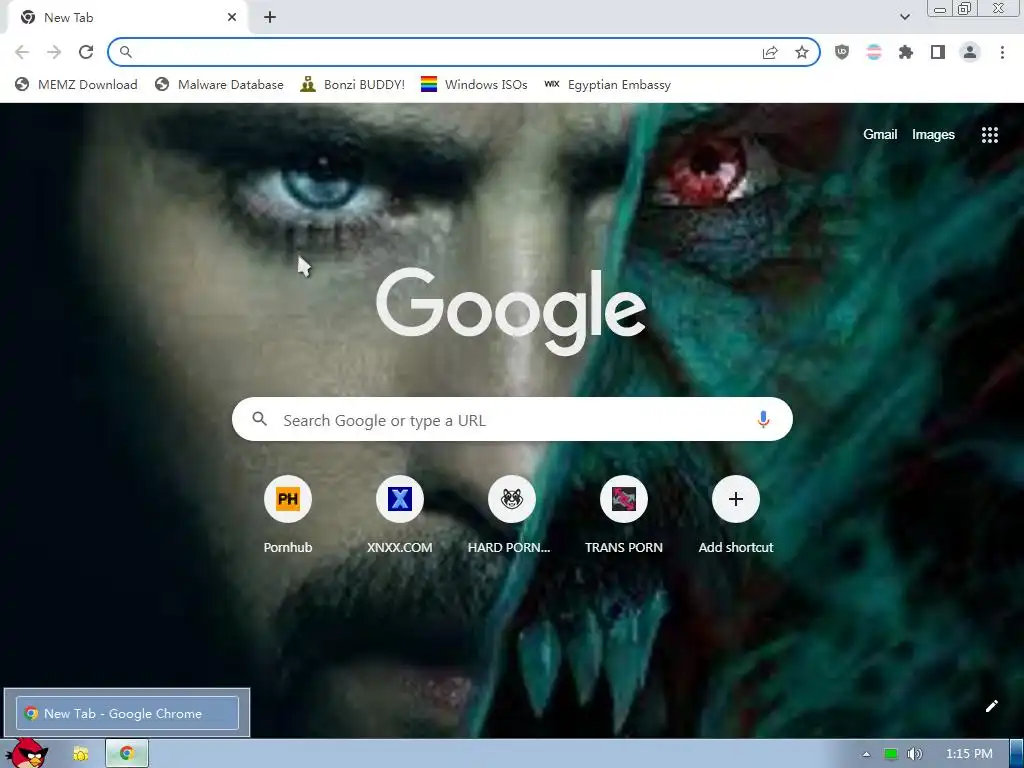The width and height of the screenshot is (1024, 768).
Task: Open the file explorer taskbar icon
Action: [80, 754]
